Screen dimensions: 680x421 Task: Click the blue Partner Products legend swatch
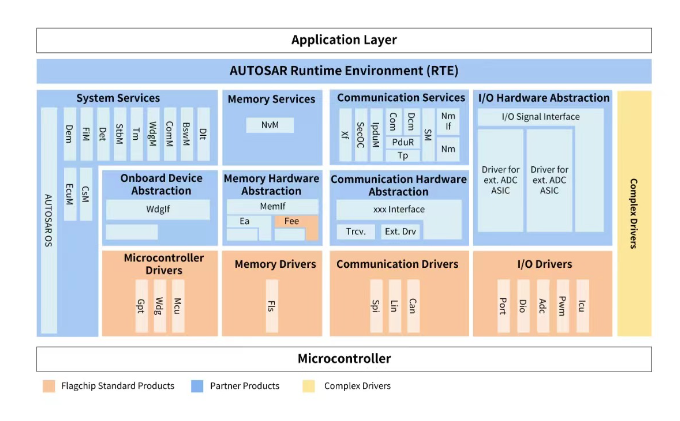point(197,386)
